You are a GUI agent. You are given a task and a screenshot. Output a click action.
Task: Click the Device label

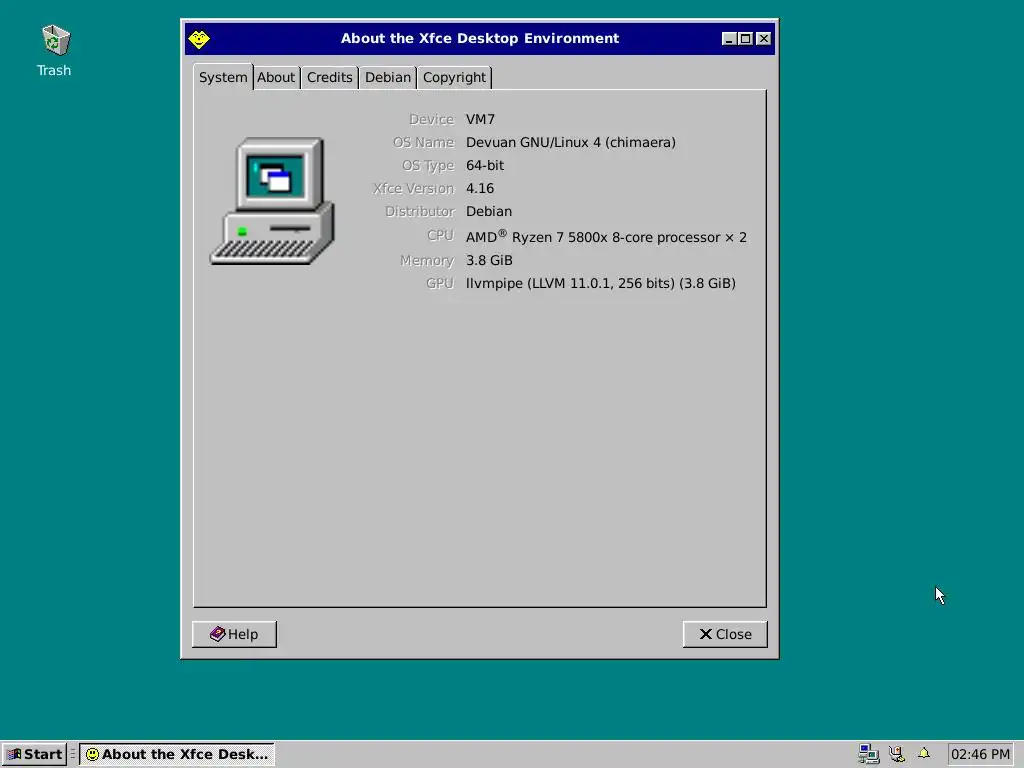431,120
